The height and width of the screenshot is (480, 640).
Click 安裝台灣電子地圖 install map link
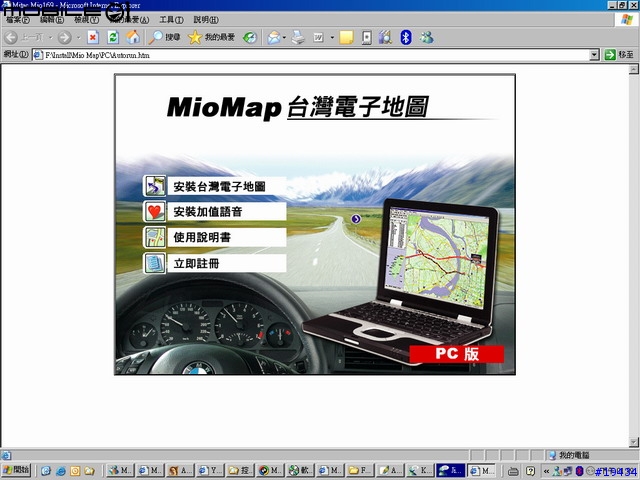pos(227,187)
